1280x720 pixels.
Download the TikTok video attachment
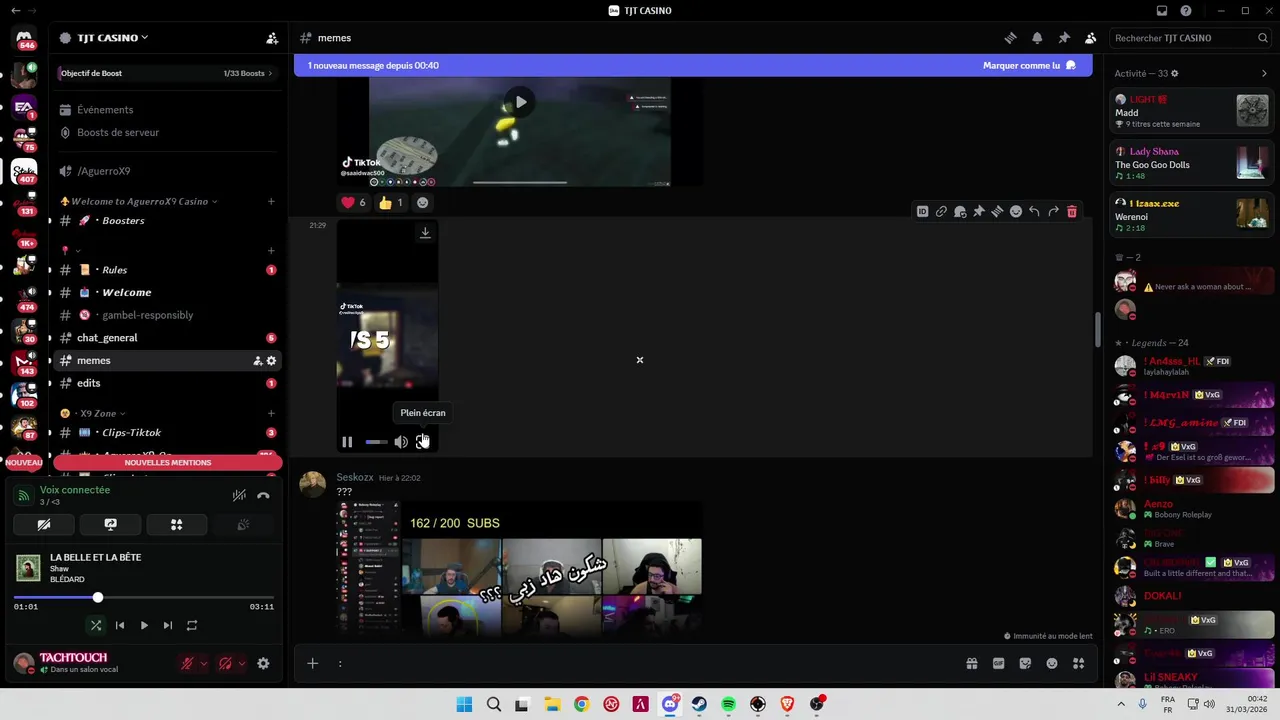pos(425,232)
